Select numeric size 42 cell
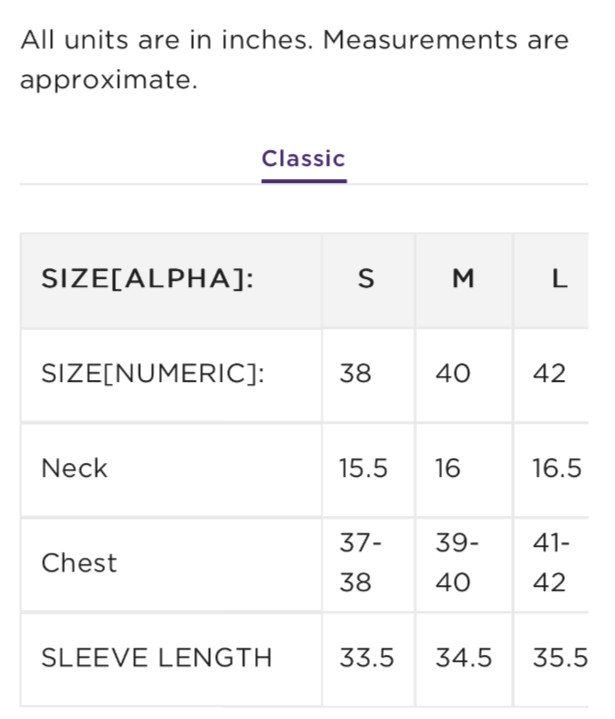This screenshot has width=615, height=719. pyautogui.click(x=549, y=374)
